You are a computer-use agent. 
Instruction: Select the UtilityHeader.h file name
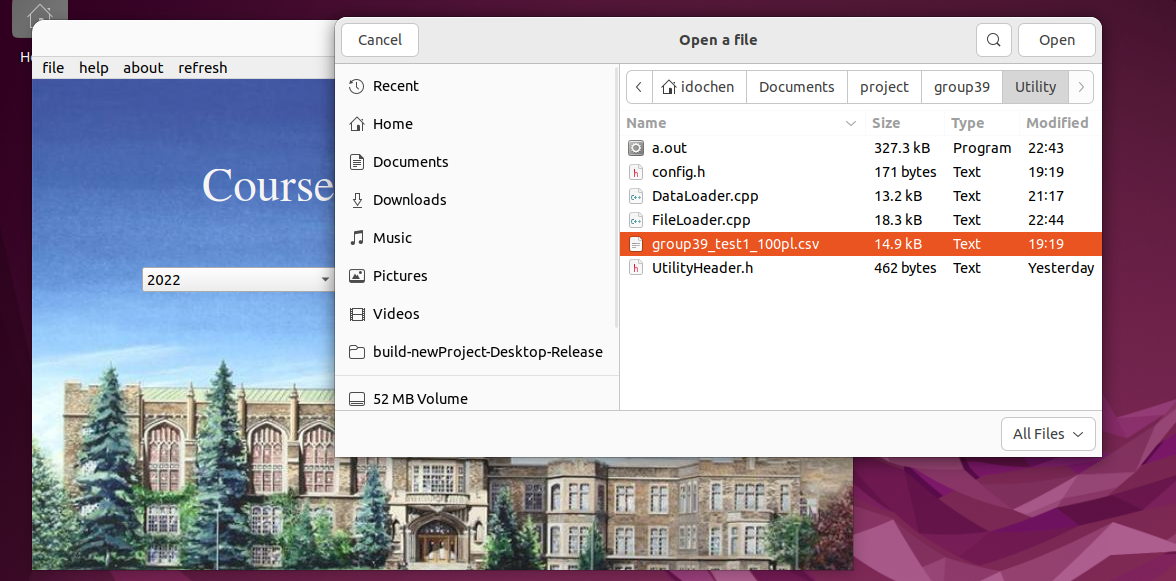[x=702, y=268]
